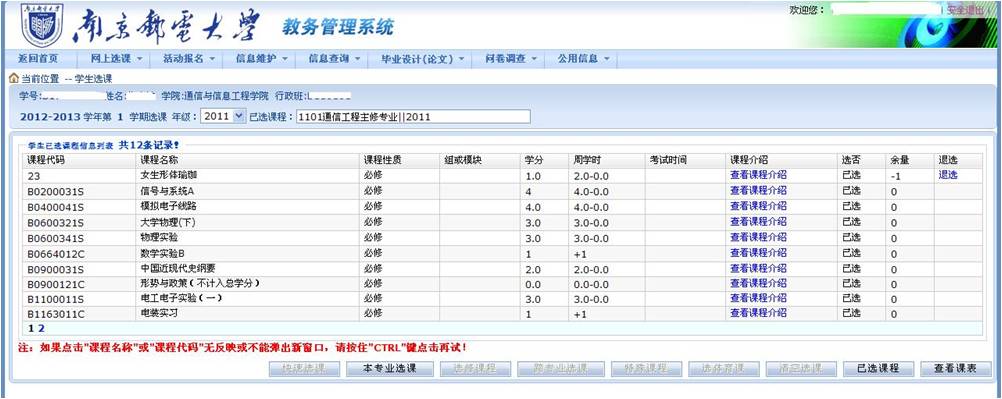Open the 网上选课 menu
Viewport: 1002px width, 399px height.
coord(116,58)
